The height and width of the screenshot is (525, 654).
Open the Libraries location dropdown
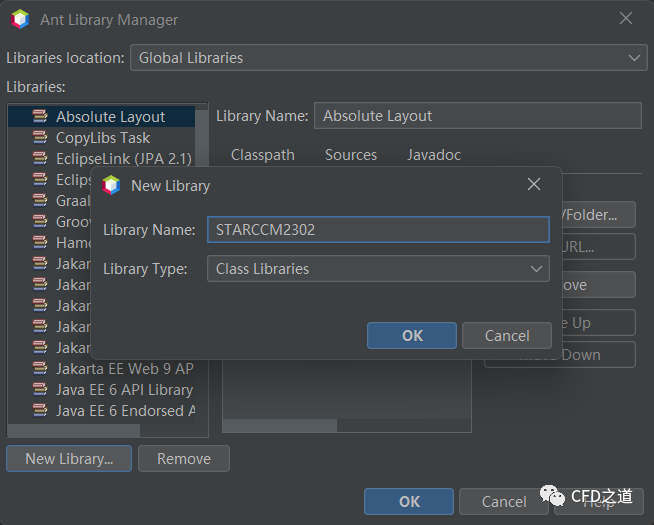click(388, 58)
